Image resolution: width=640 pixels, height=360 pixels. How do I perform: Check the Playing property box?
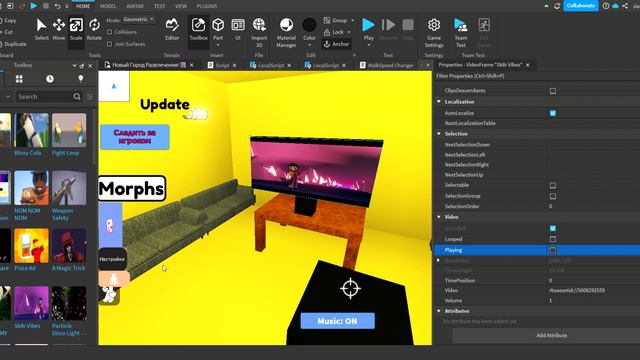(x=553, y=250)
